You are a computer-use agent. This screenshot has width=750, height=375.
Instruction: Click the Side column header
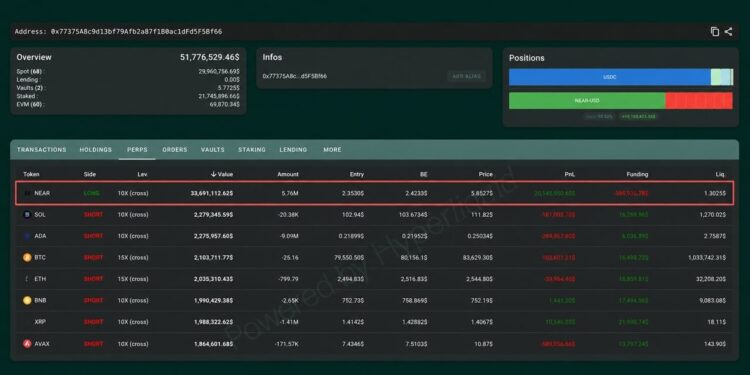[89, 175]
